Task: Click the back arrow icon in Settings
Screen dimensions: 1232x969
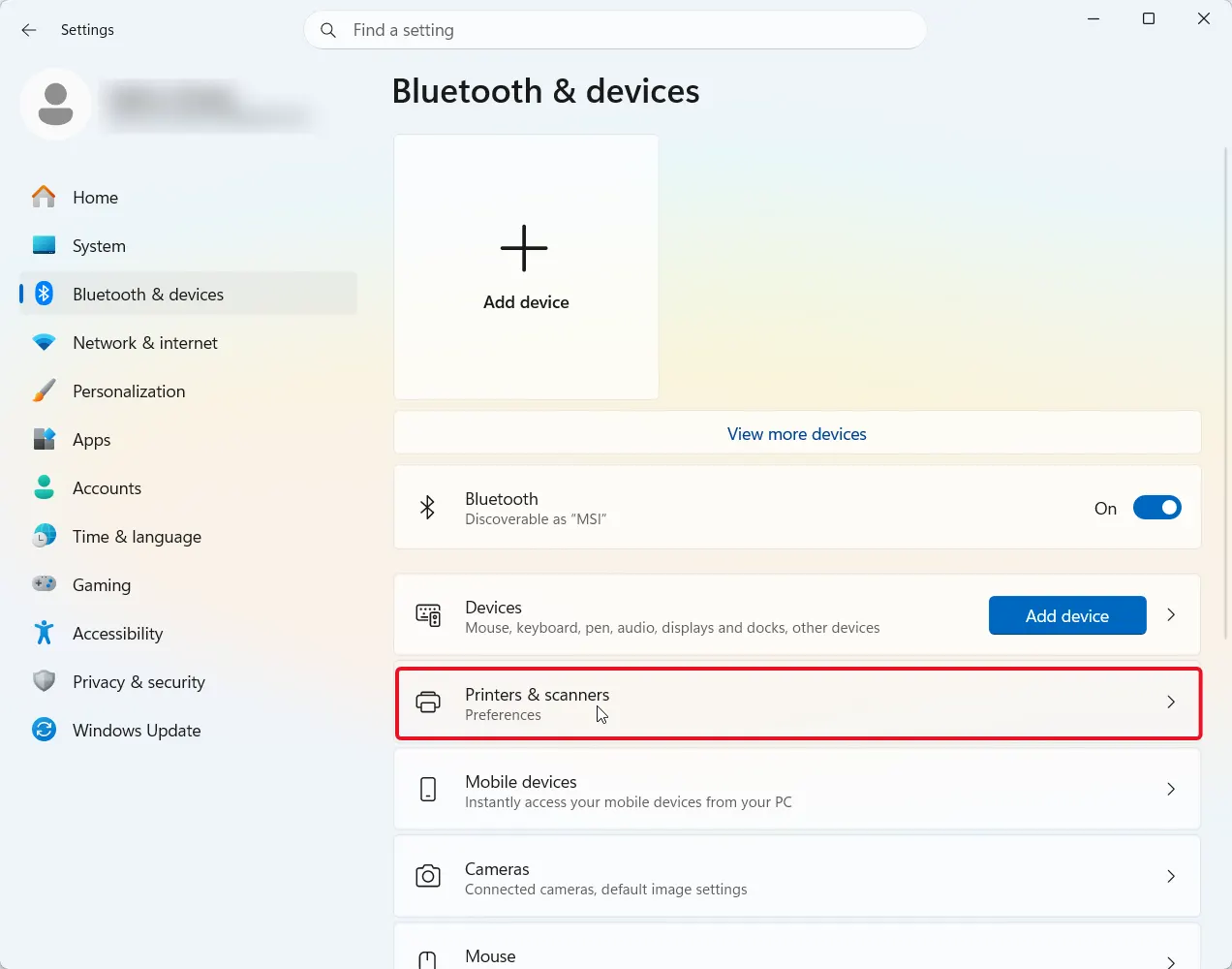Action: (29, 30)
